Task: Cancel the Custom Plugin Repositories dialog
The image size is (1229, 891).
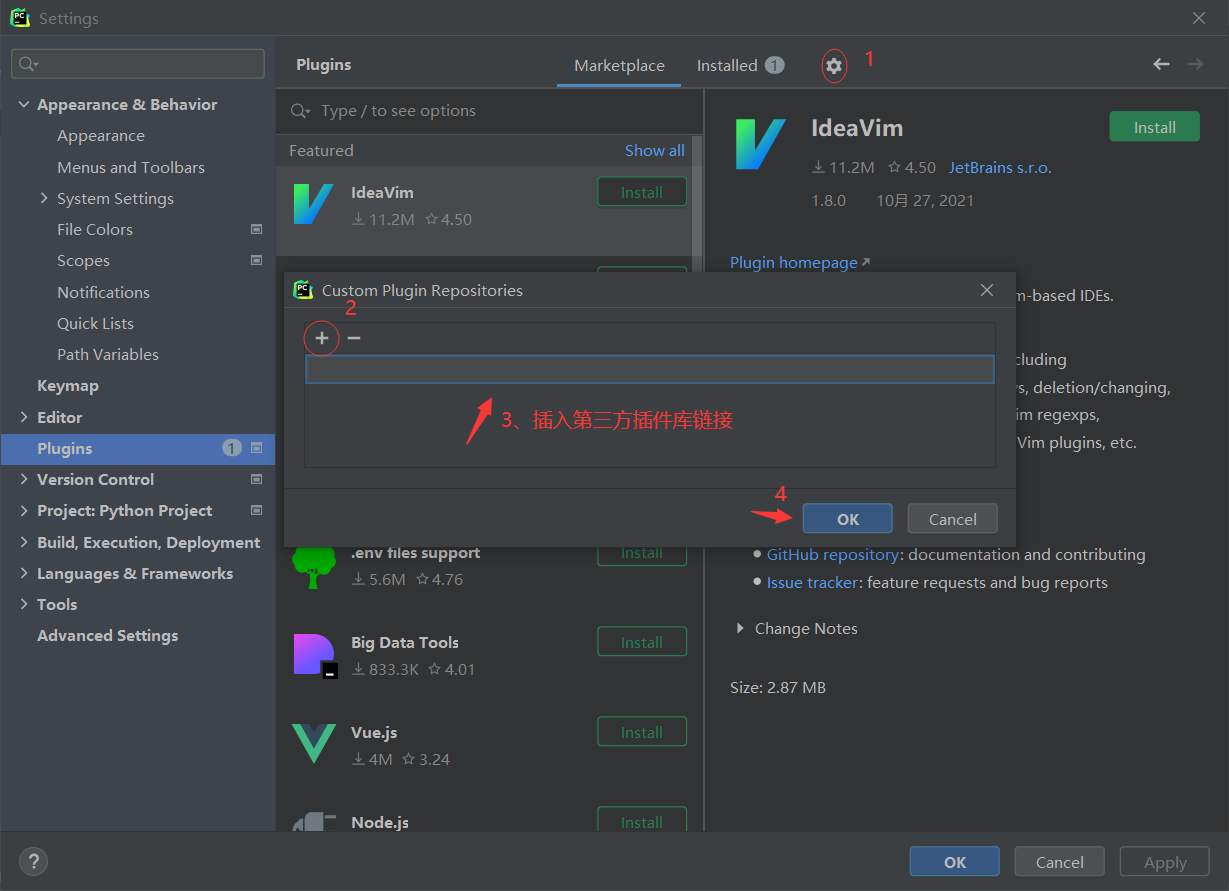Action: click(x=952, y=518)
